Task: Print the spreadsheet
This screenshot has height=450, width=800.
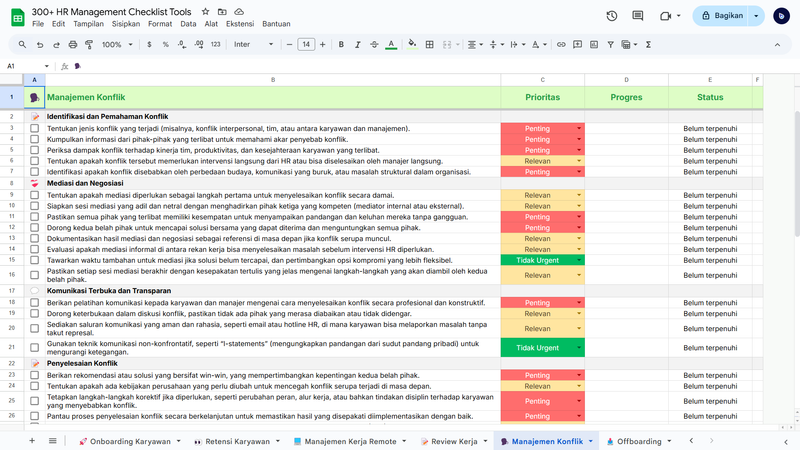Action: pos(73,45)
